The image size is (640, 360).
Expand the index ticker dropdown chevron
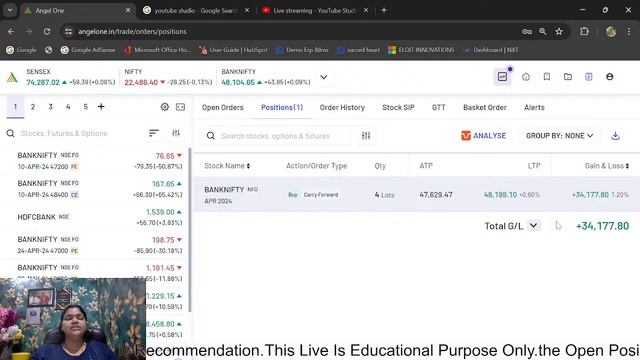[x=324, y=77]
